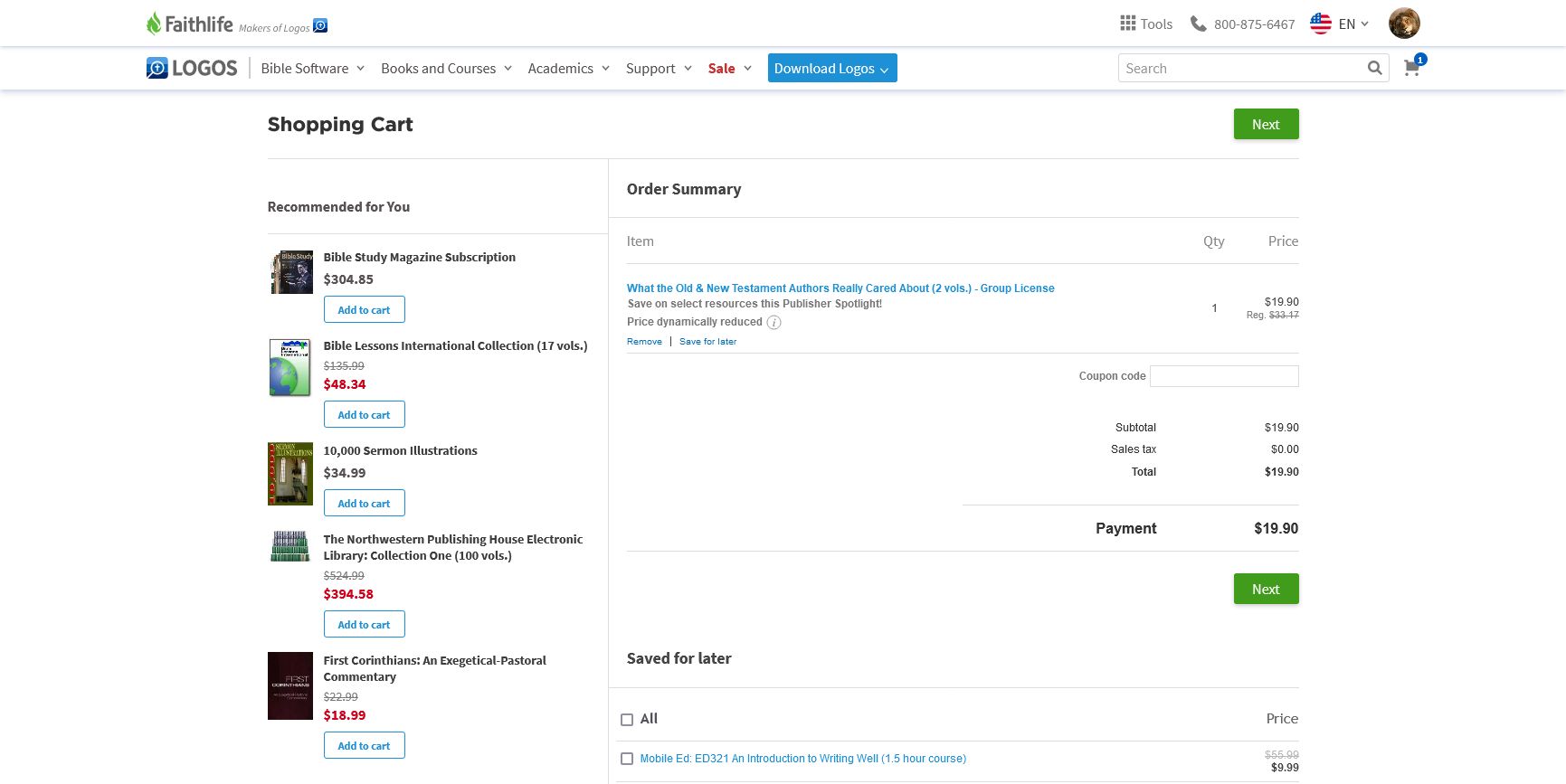The image size is (1566, 784).
Task: Open the Tools grid icon
Action: point(1127,24)
